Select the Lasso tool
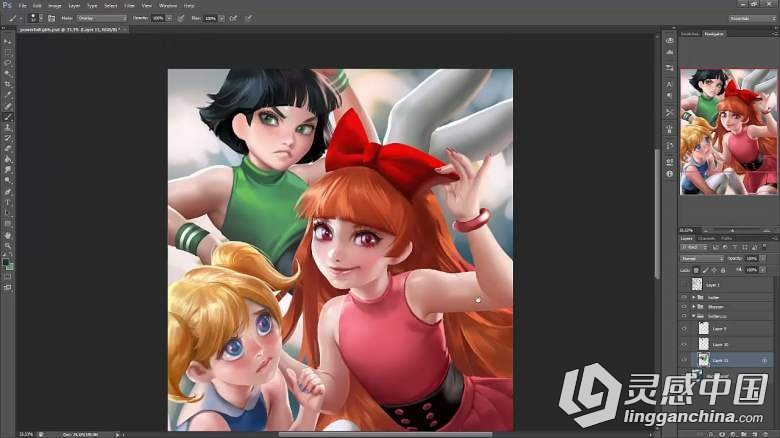The width and height of the screenshot is (780, 438). [x=7, y=63]
